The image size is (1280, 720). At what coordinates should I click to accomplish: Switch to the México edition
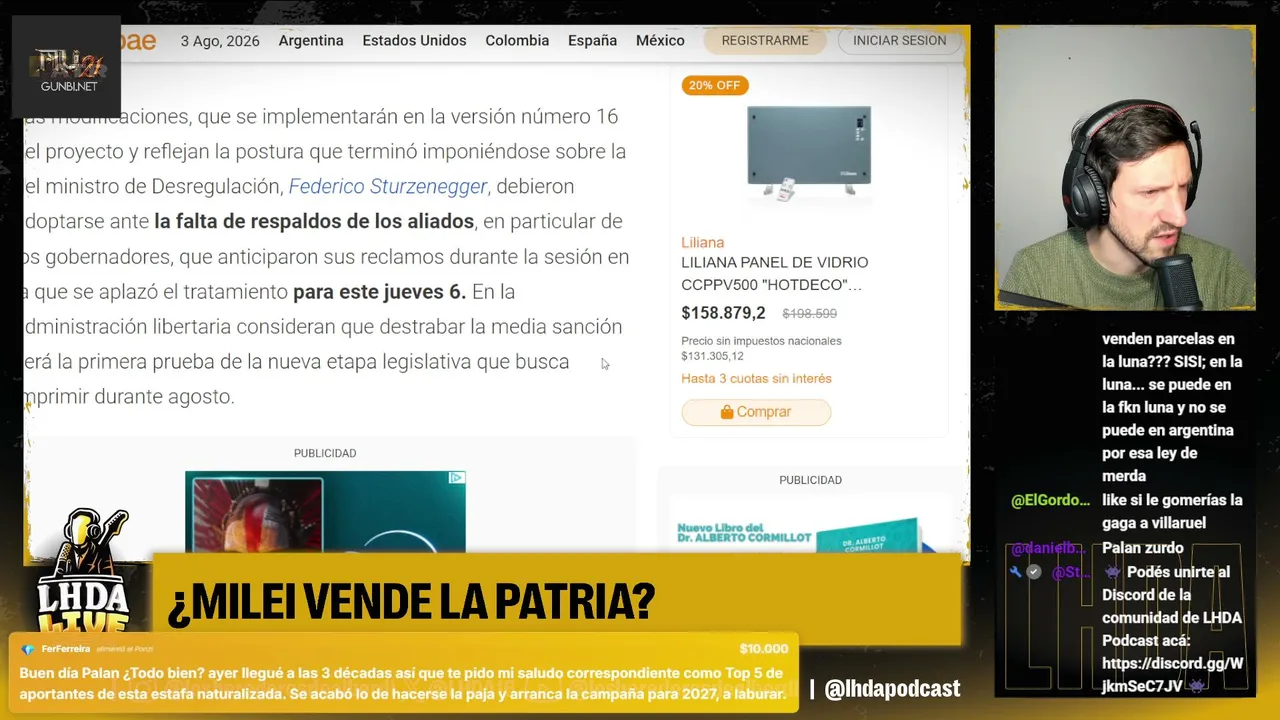pyautogui.click(x=660, y=41)
